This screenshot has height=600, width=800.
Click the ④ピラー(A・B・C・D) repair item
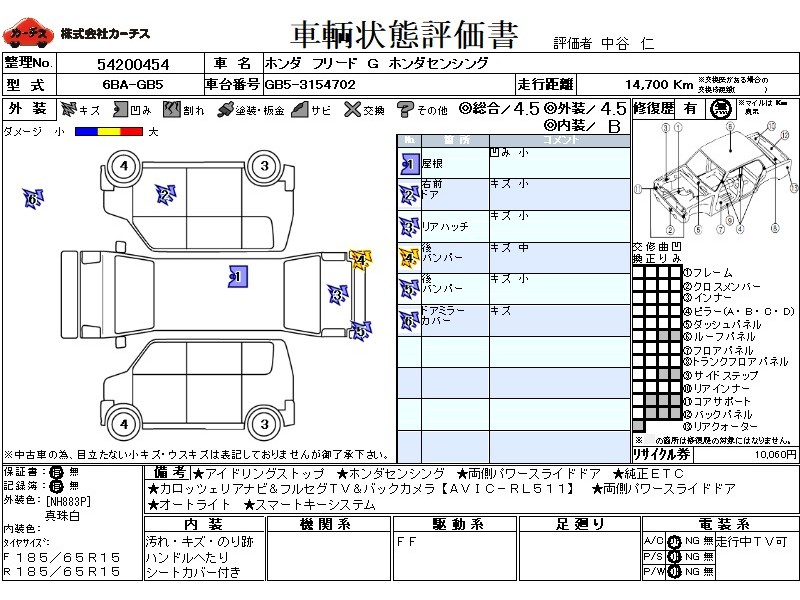coord(739,311)
